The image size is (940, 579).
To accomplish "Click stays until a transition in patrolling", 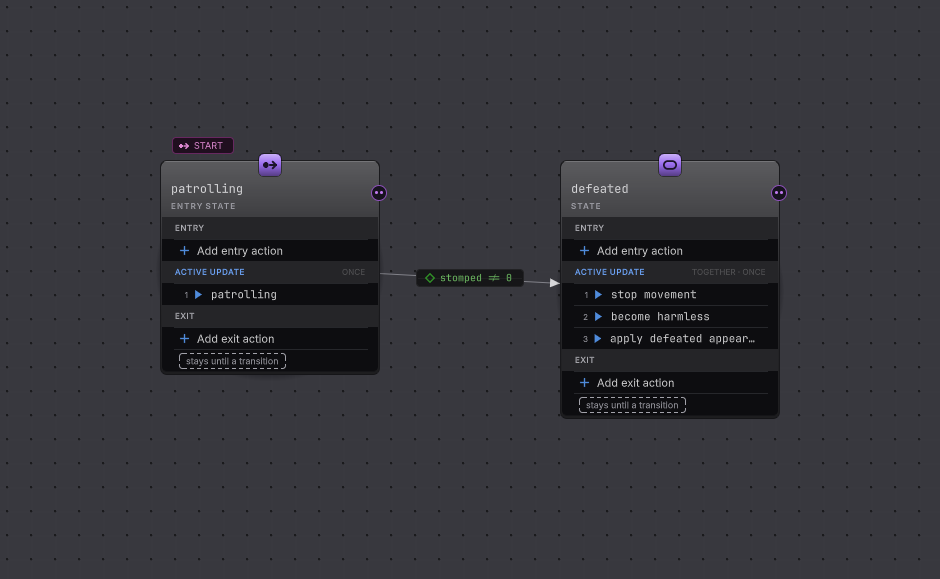I will click(232, 361).
